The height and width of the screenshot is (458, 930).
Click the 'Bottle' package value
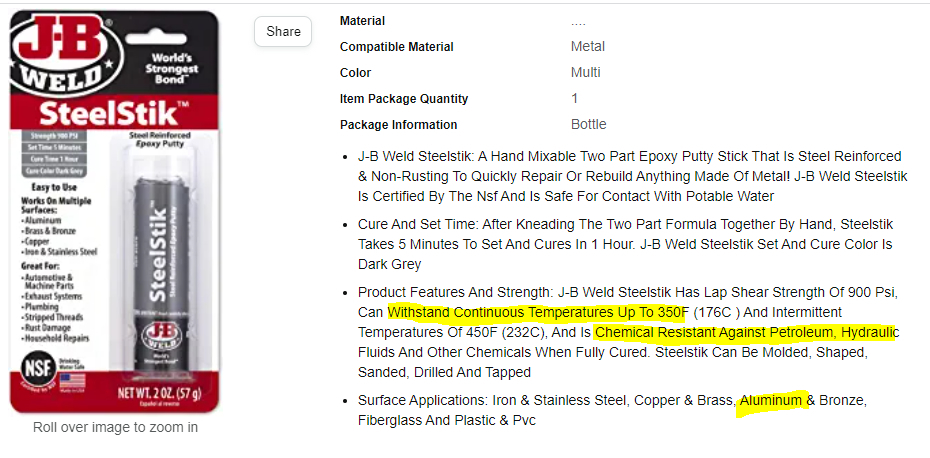588,125
